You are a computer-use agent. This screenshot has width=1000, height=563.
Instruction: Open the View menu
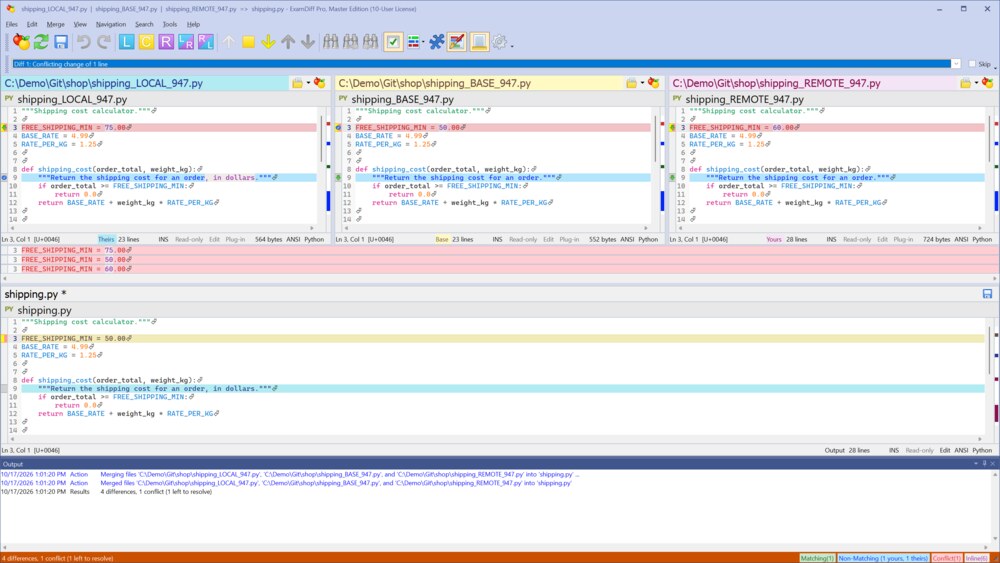80,24
